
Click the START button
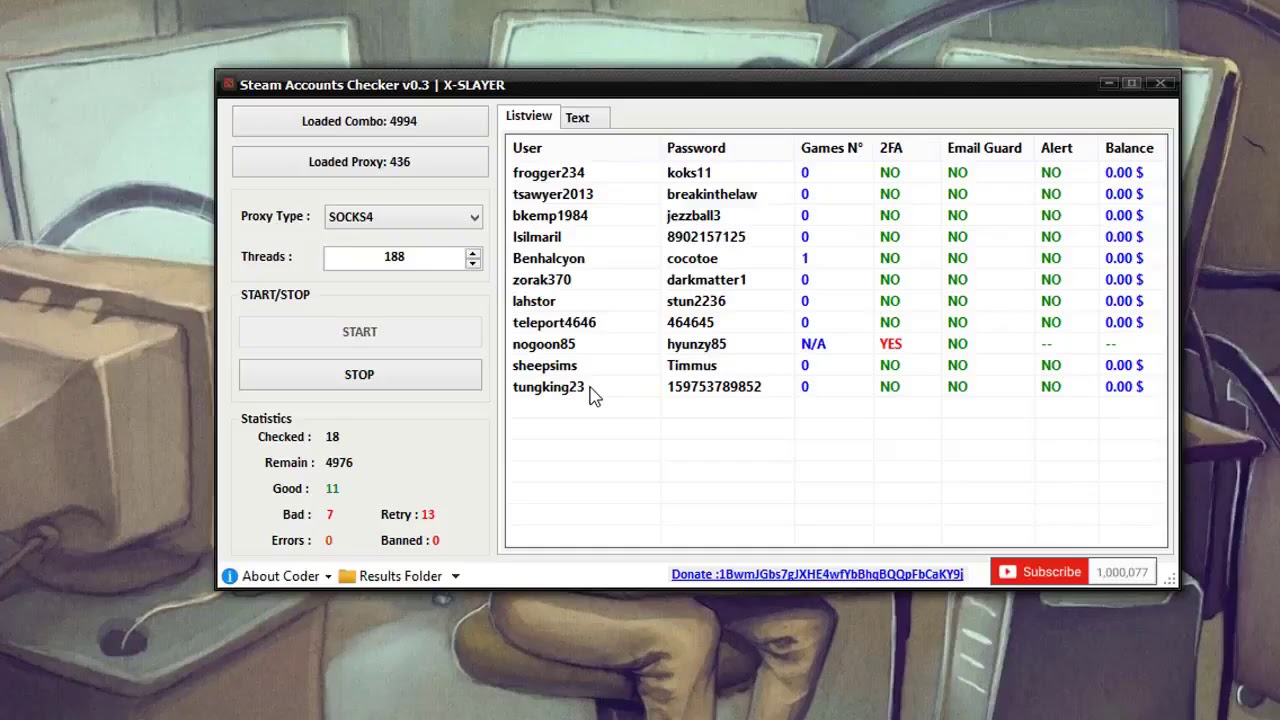pos(360,332)
